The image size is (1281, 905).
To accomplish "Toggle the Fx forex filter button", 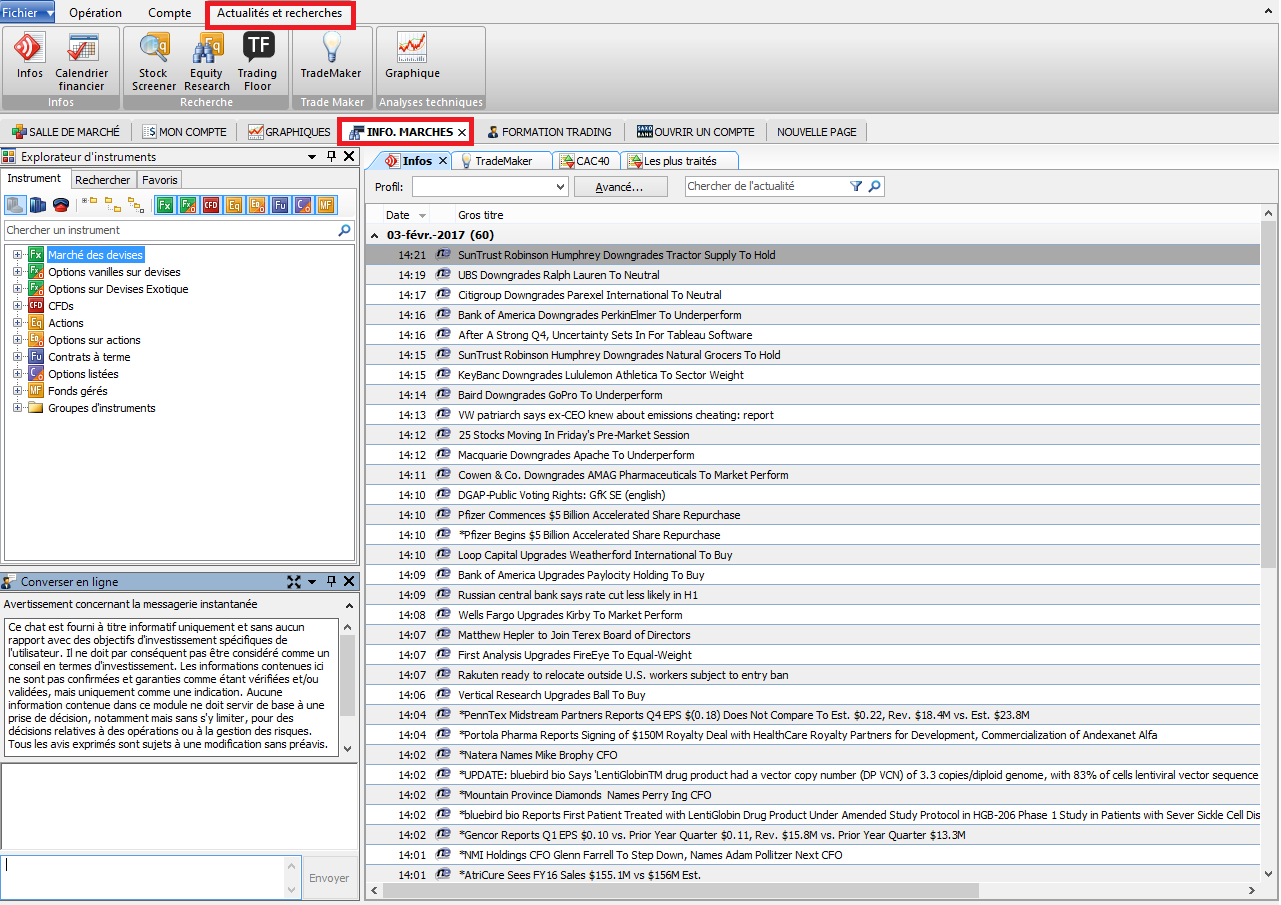I will [x=164, y=205].
